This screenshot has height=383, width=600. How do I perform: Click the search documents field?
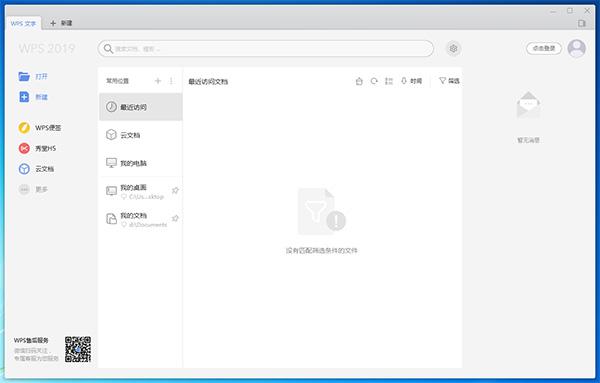(266, 49)
